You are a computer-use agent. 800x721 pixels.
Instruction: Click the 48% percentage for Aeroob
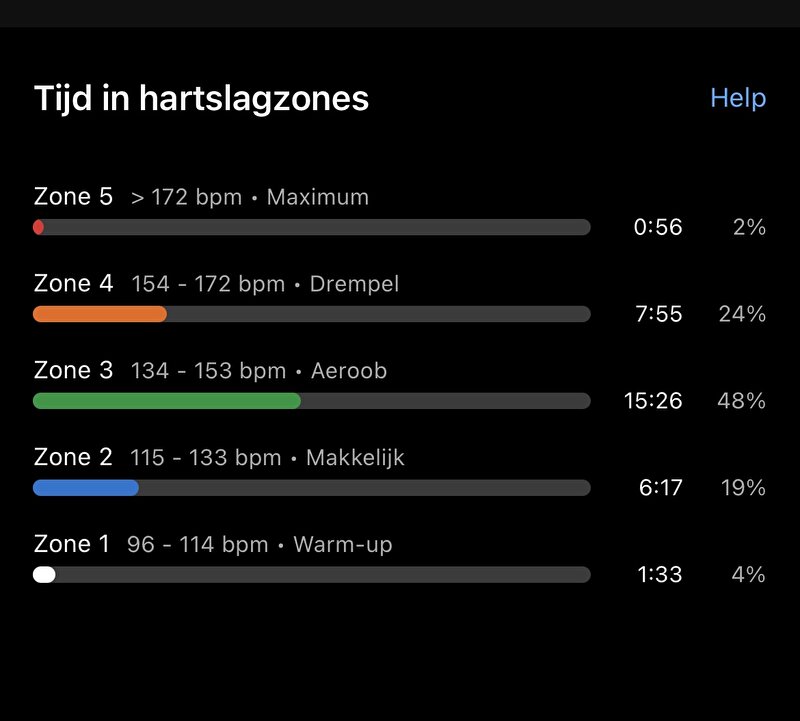(x=741, y=401)
